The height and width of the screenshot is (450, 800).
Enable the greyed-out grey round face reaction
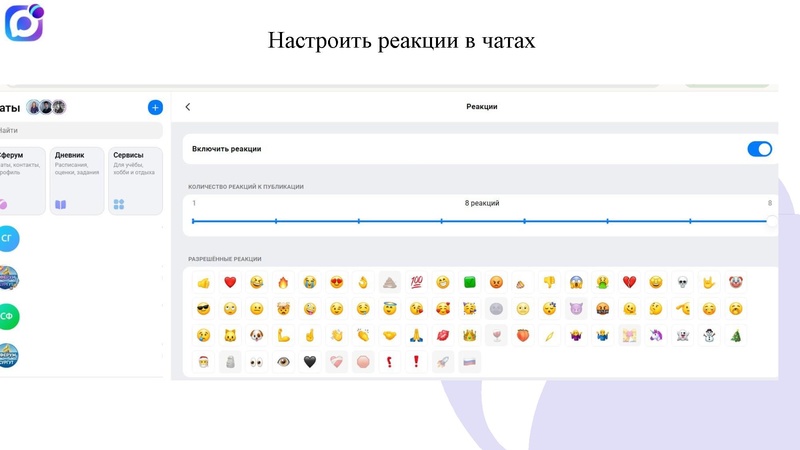click(496, 309)
